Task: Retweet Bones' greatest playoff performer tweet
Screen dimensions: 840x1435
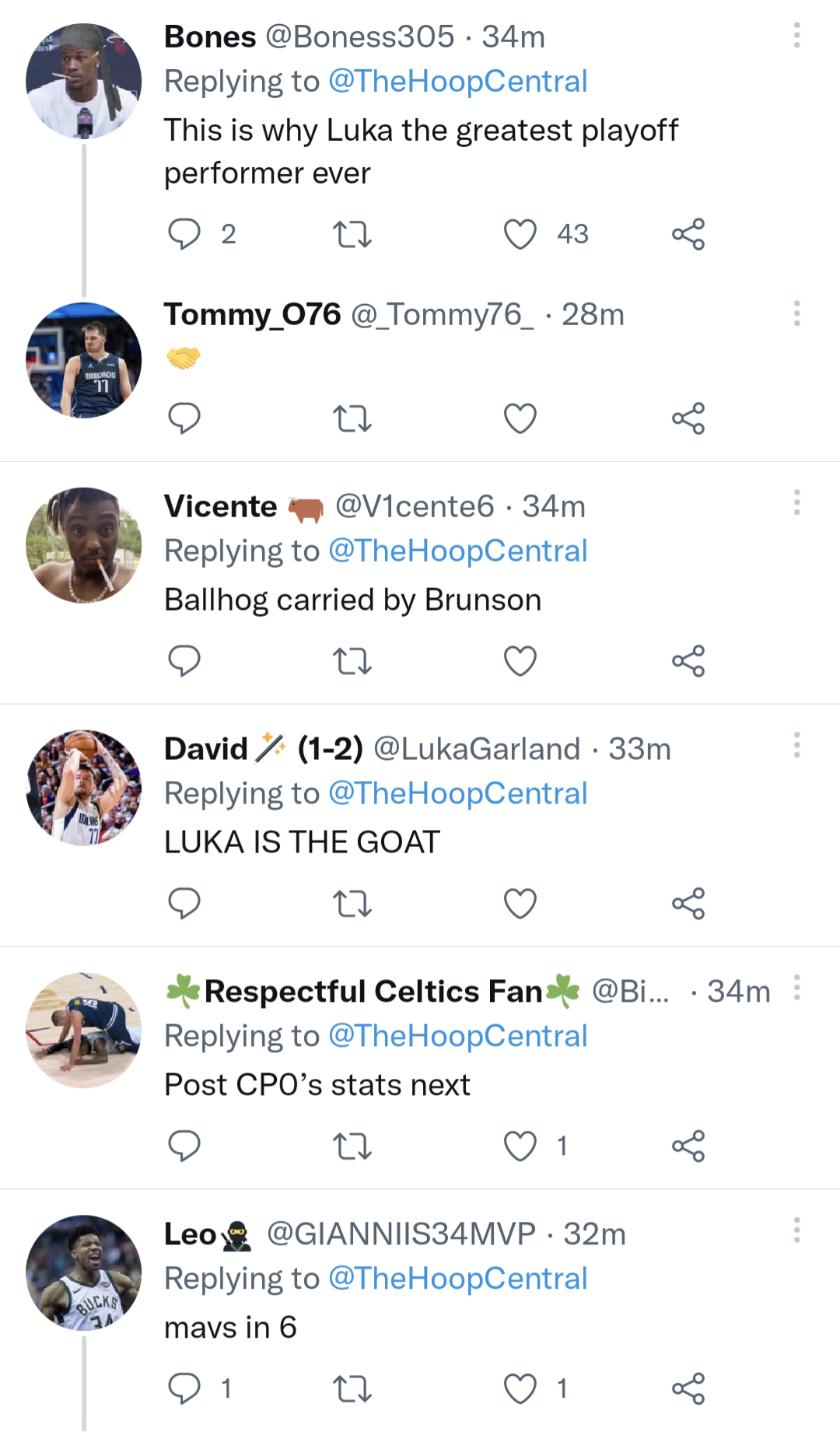Action: pyautogui.click(x=352, y=234)
